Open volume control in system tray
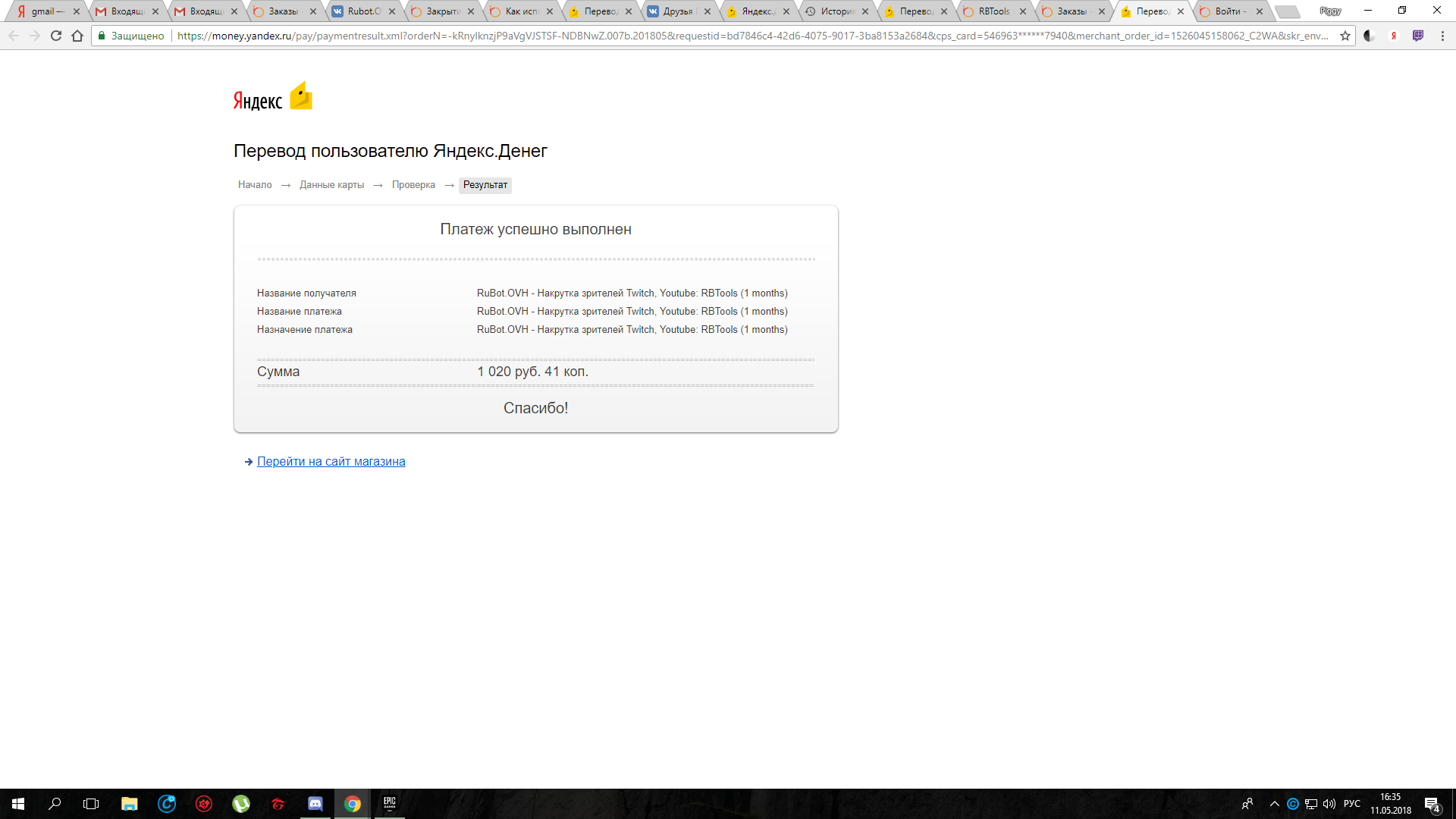Screen dimensions: 1456x819 [x=1329, y=804]
